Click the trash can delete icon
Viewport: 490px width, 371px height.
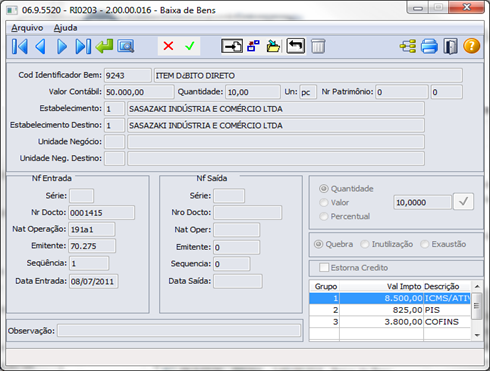click(318, 46)
